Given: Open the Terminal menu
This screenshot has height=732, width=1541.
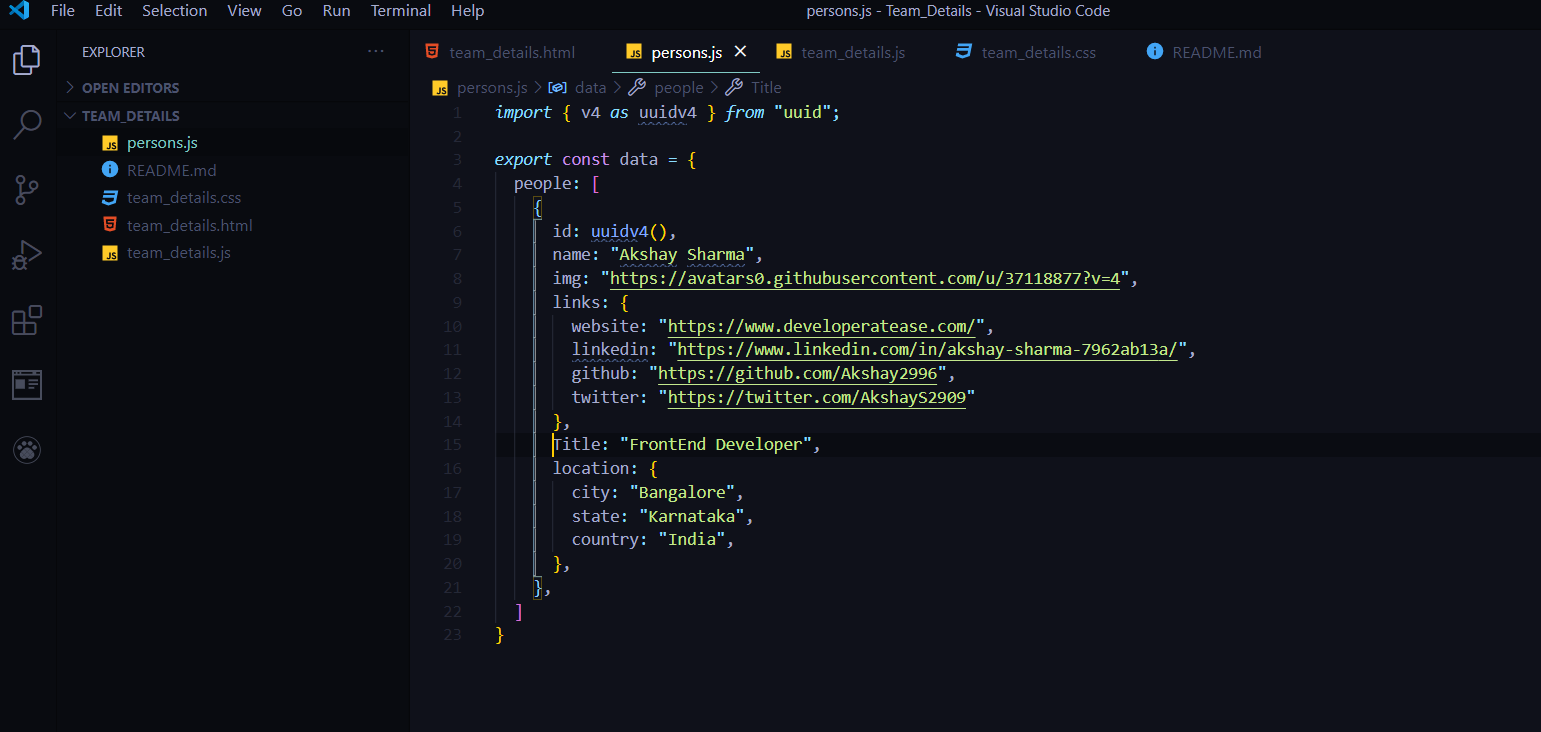Looking at the screenshot, I should point(400,11).
